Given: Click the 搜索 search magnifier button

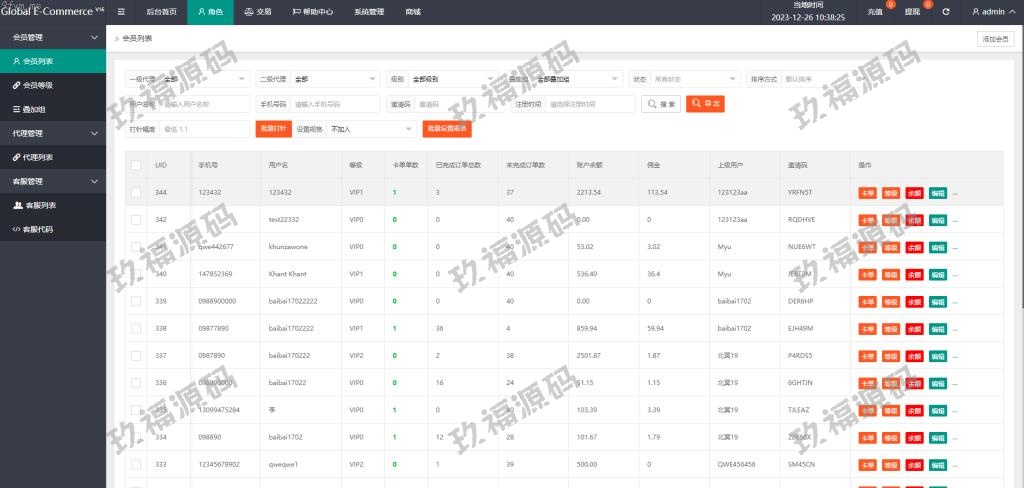Looking at the screenshot, I should coord(661,104).
